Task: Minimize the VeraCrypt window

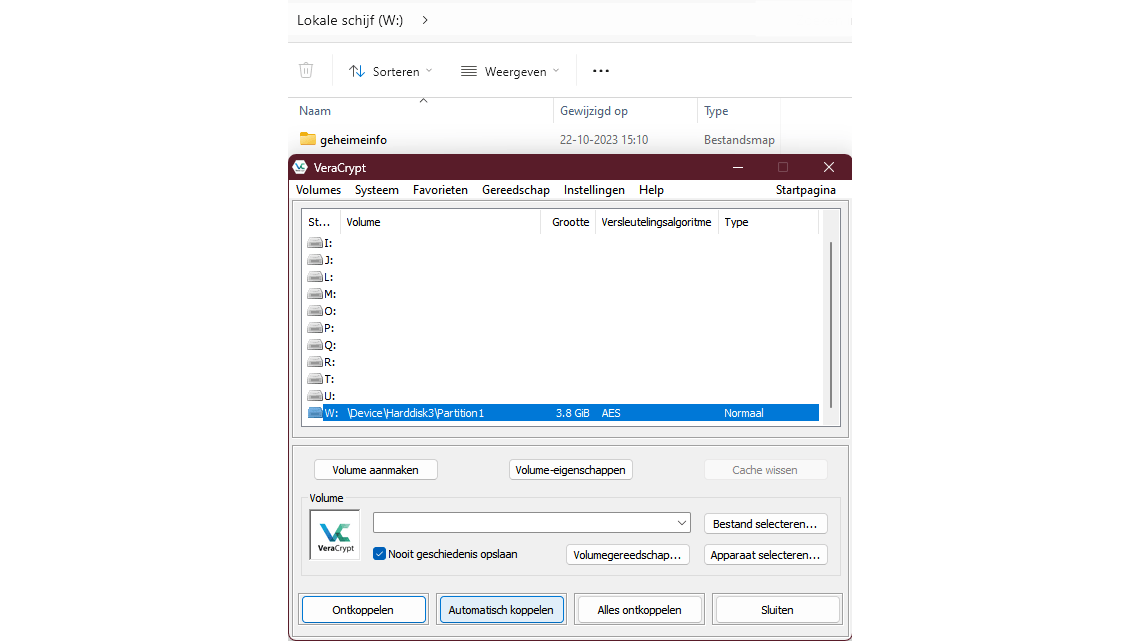Action: [738, 167]
